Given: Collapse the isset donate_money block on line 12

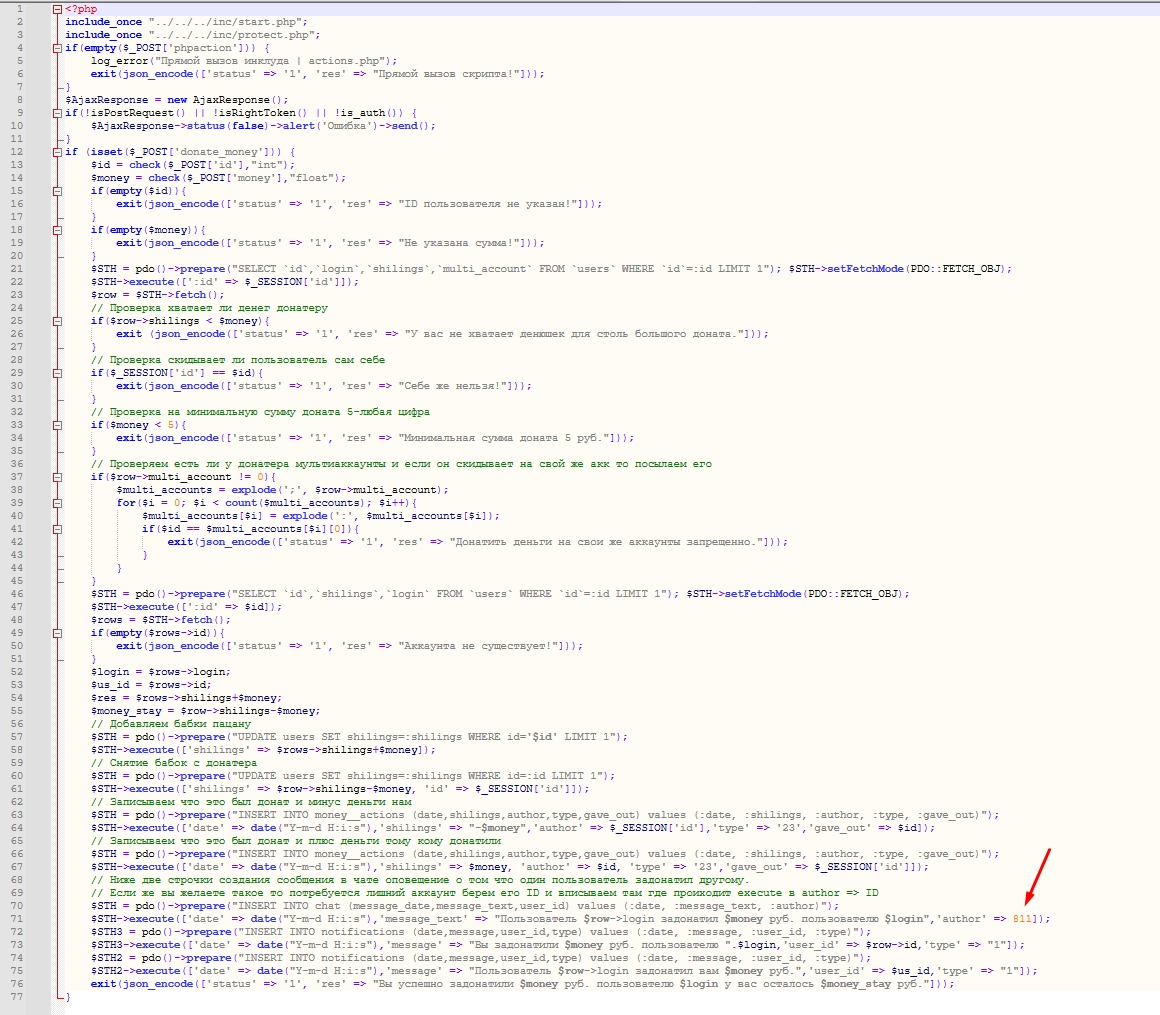Looking at the screenshot, I should click(57, 152).
